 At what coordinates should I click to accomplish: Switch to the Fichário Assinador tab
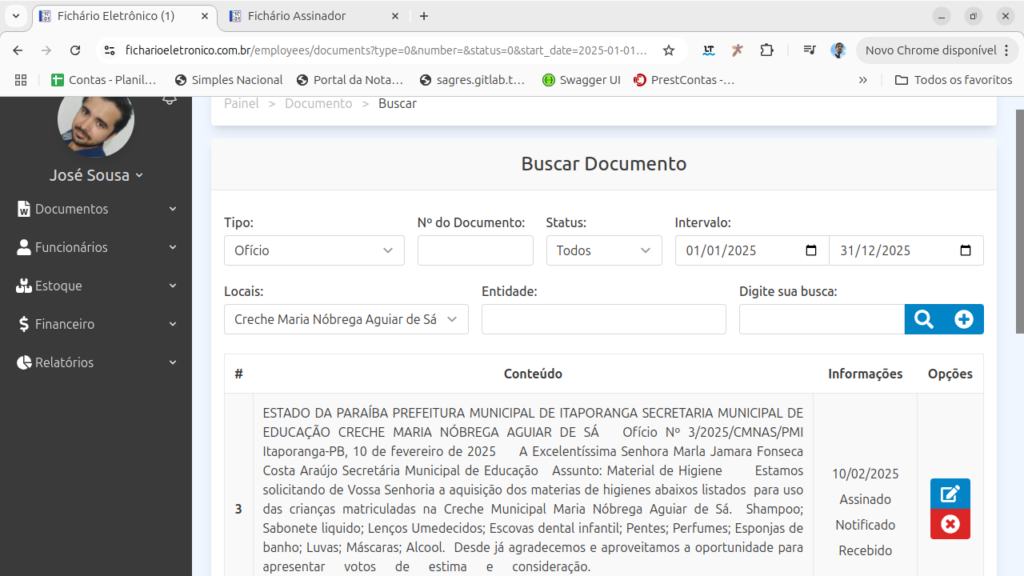pos(313,16)
